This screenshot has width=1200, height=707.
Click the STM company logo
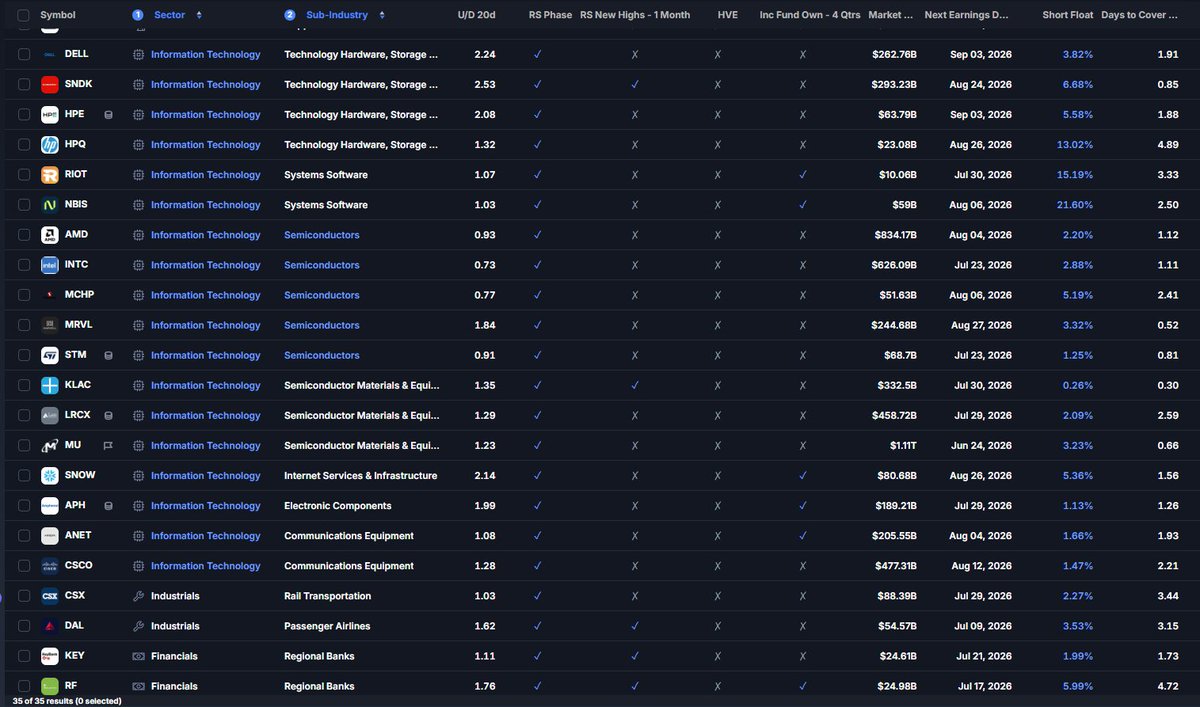(50, 355)
